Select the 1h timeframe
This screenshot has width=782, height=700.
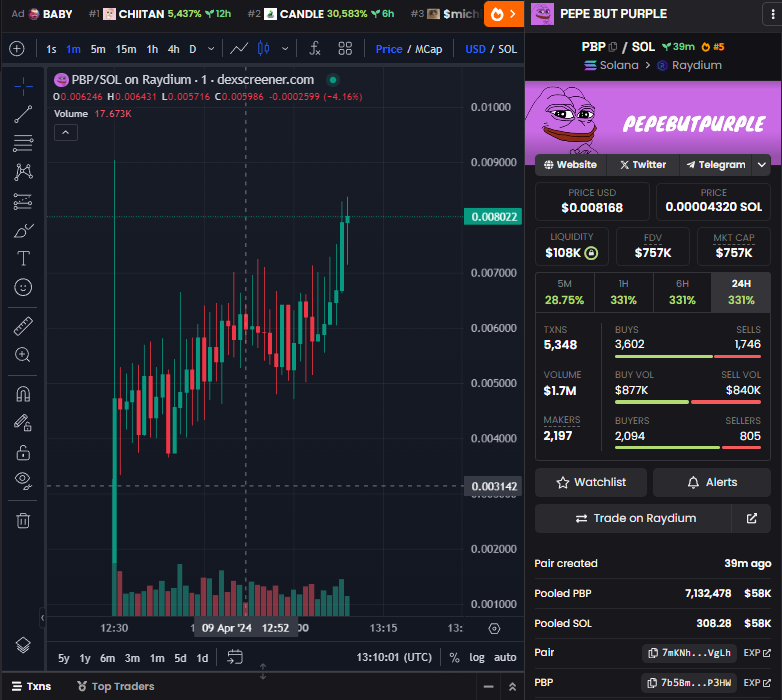click(x=152, y=49)
